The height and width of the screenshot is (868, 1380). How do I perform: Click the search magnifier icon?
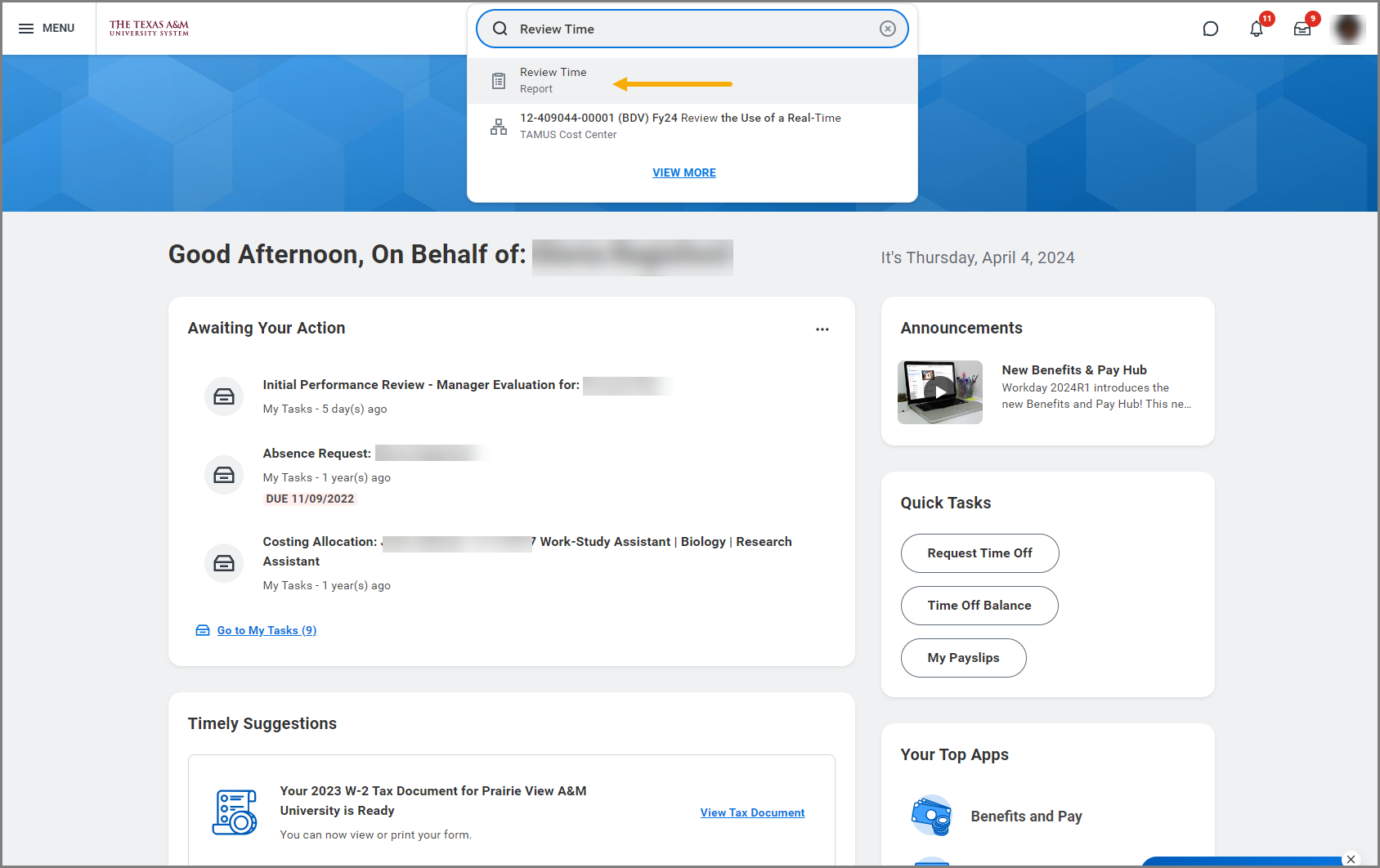coord(500,29)
